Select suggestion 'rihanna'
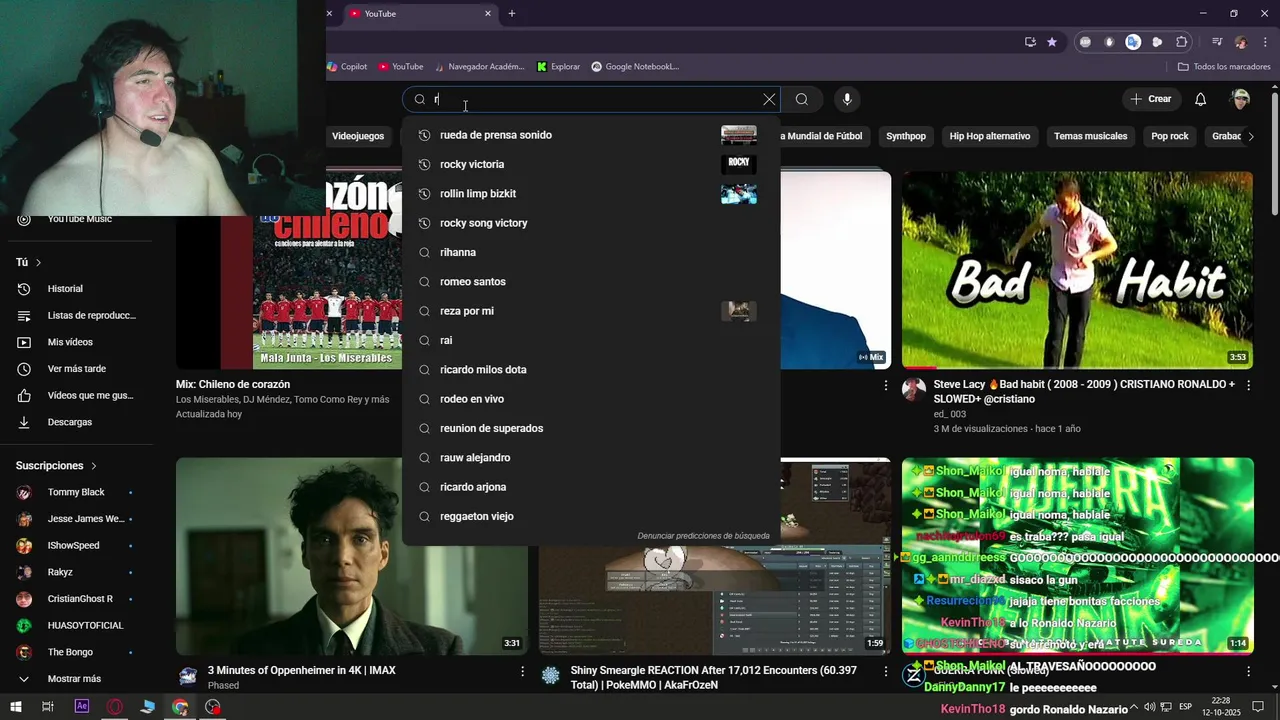 591,252
